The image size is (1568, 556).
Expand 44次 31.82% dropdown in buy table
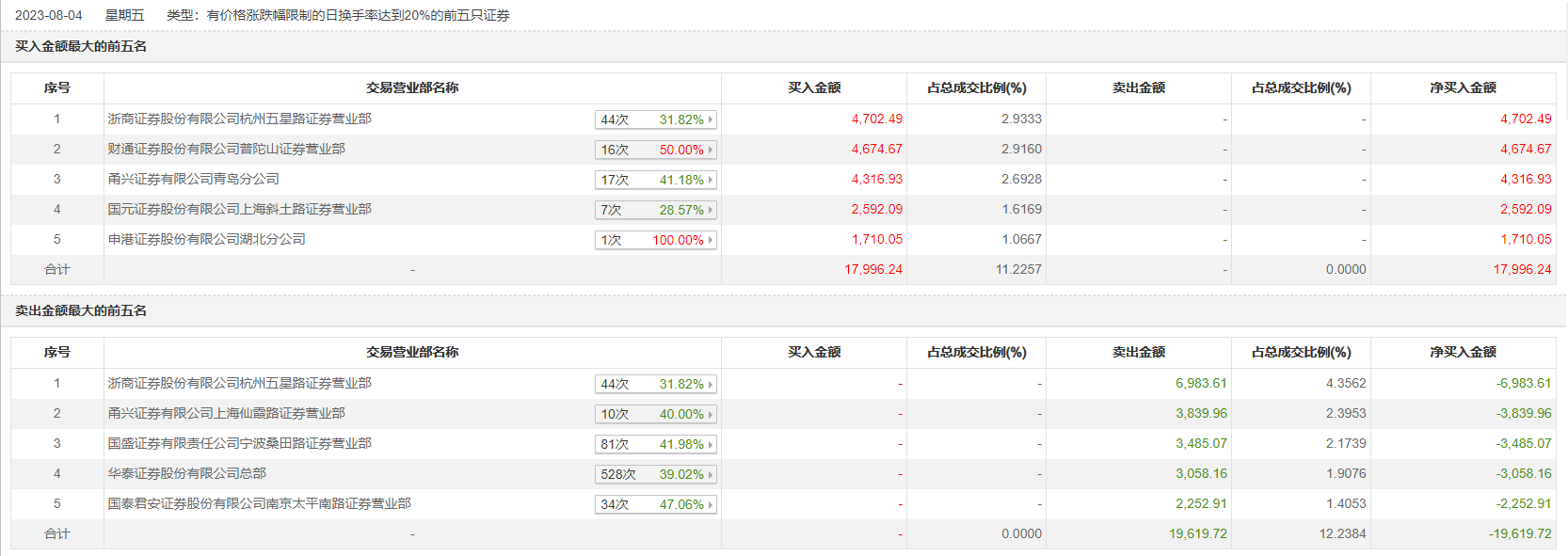click(x=656, y=119)
